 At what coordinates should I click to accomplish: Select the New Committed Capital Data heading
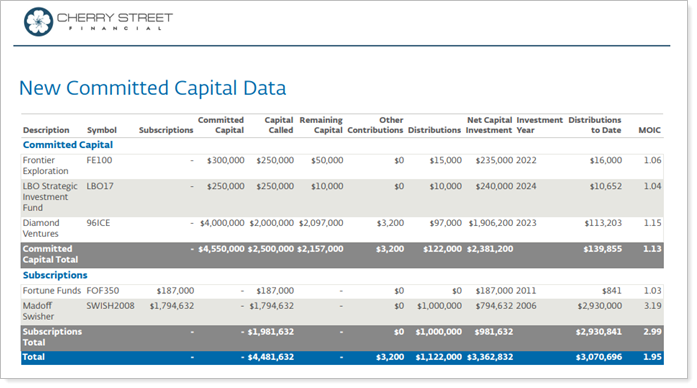[x=152, y=88]
